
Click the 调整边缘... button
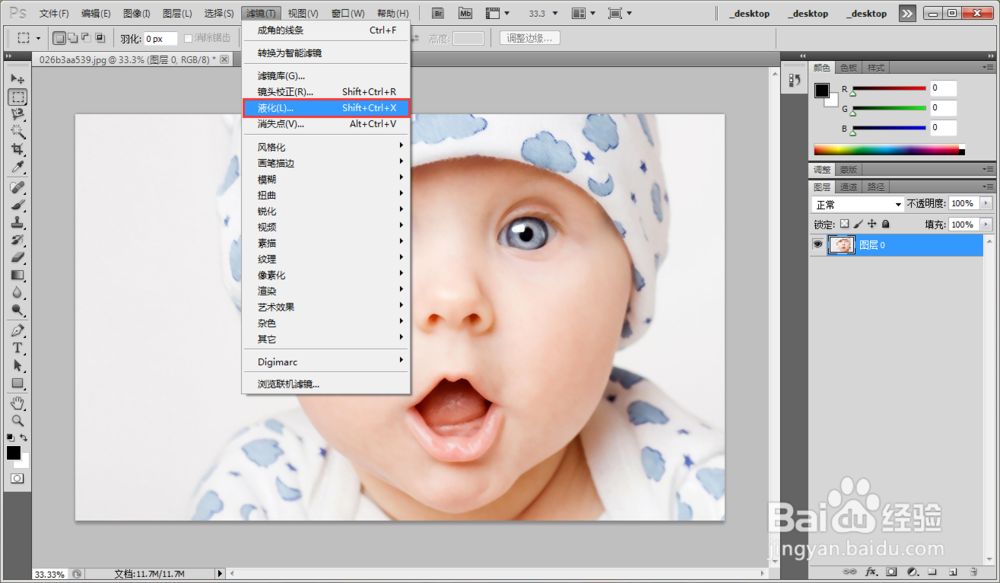[x=529, y=38]
